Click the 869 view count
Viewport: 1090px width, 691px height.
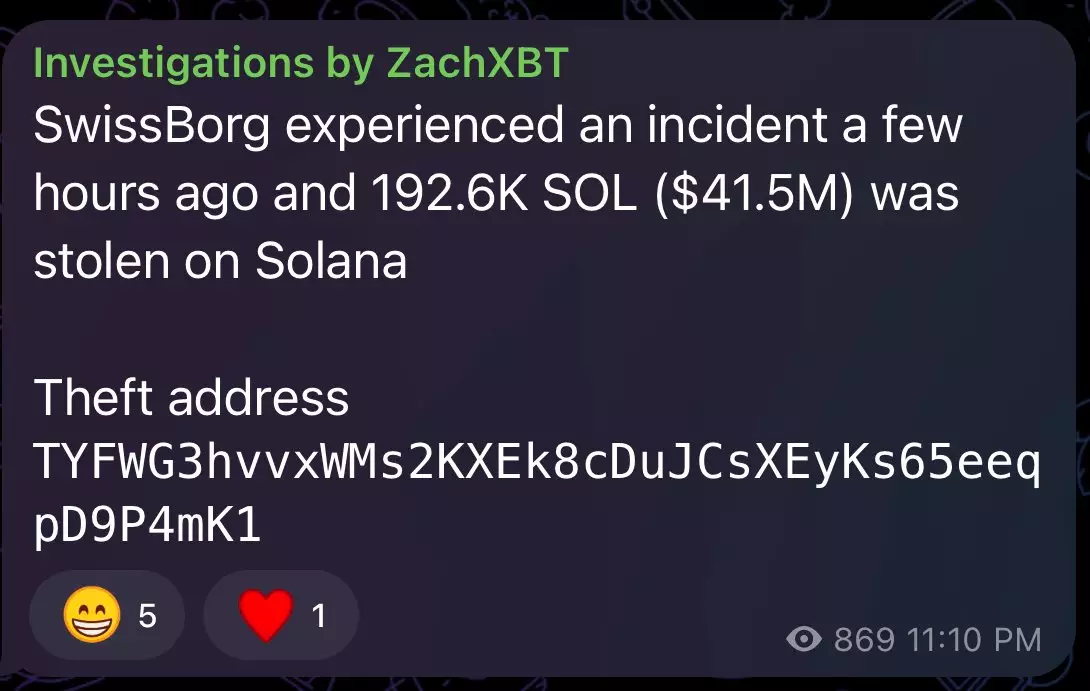click(x=864, y=640)
